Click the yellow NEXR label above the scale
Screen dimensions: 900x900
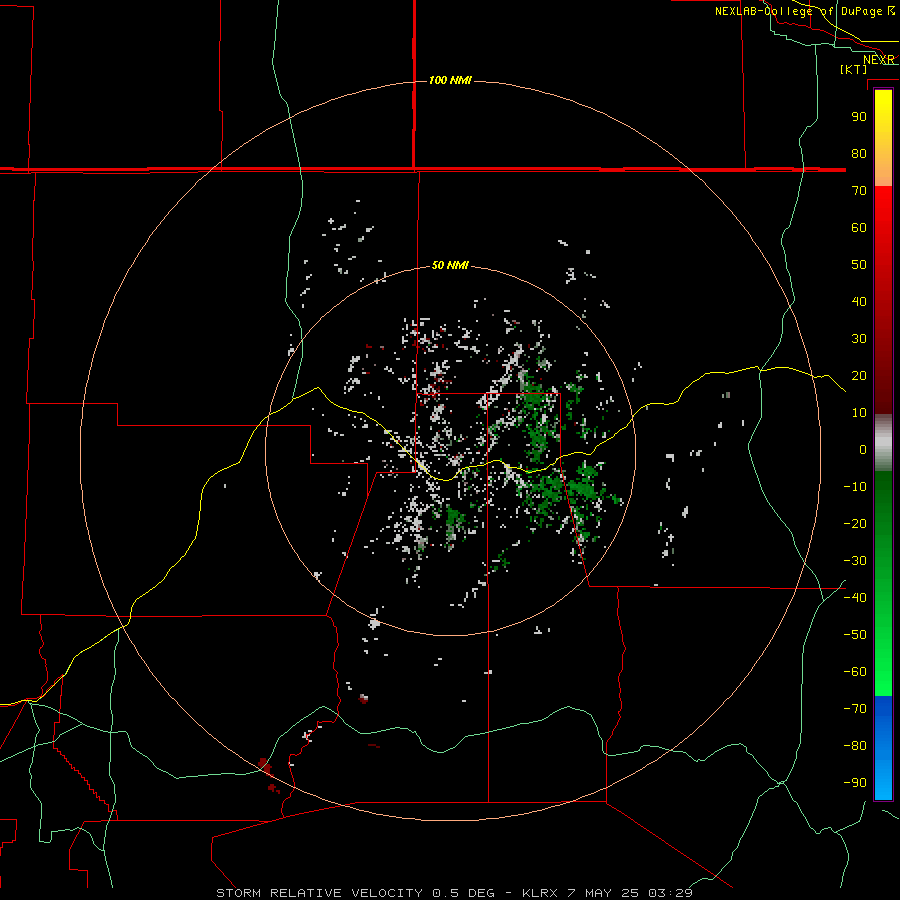879,60
